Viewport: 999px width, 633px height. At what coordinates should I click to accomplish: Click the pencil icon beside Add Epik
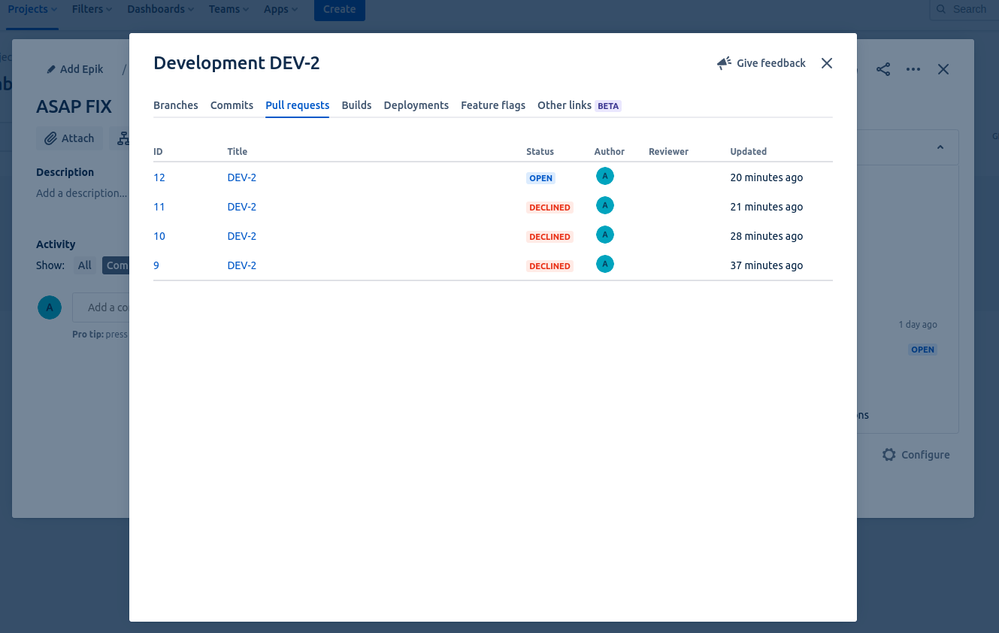(x=51, y=69)
